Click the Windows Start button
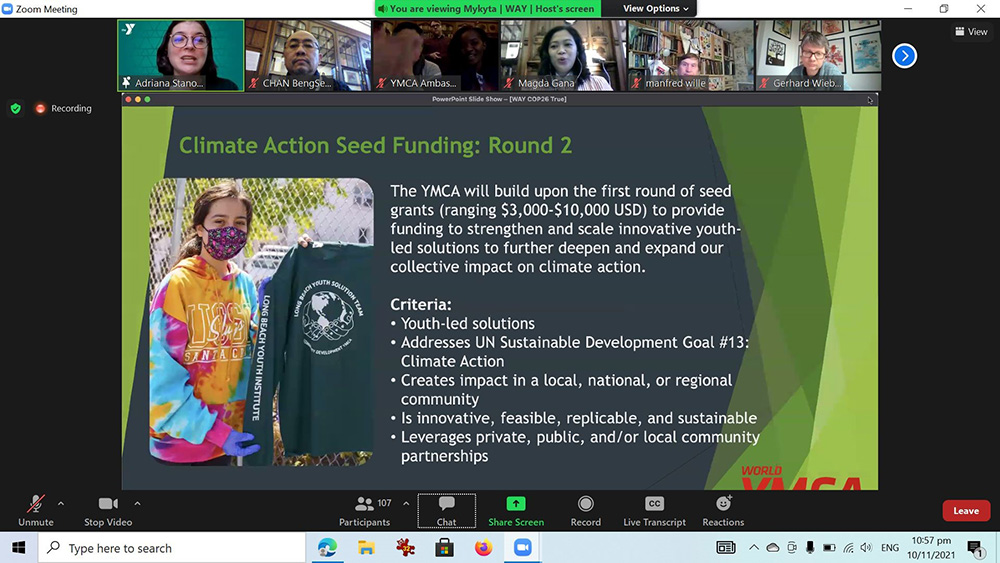Viewport: 1000px width, 563px height. click(18, 548)
